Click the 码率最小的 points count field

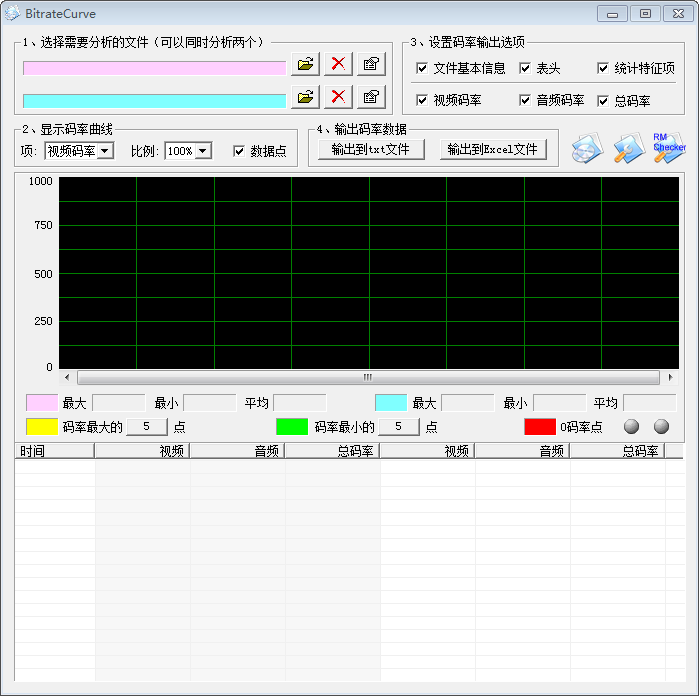pos(399,427)
